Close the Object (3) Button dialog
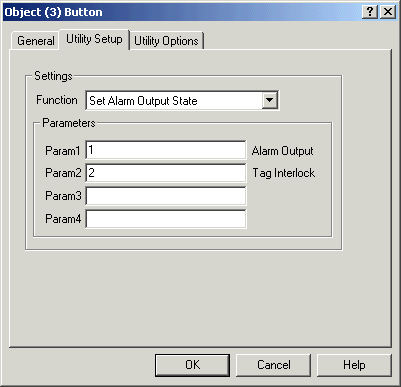Image resolution: width=401 pixels, height=387 pixels. point(388,12)
